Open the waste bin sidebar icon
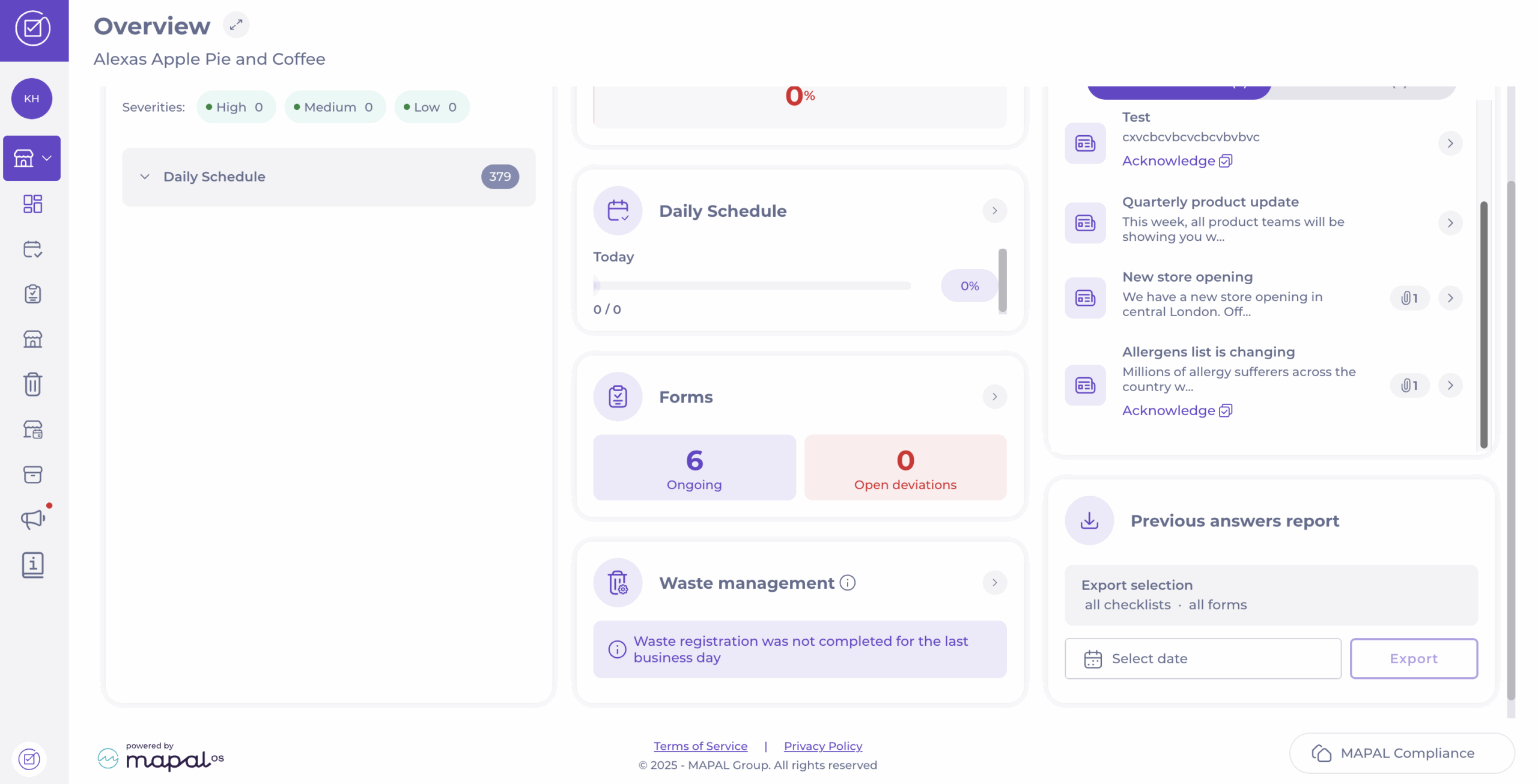 tap(32, 384)
